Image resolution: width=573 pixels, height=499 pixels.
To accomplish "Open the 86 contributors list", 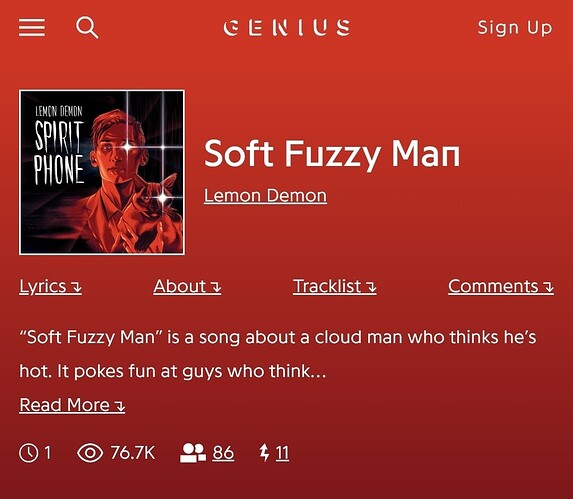I will click(x=223, y=453).
